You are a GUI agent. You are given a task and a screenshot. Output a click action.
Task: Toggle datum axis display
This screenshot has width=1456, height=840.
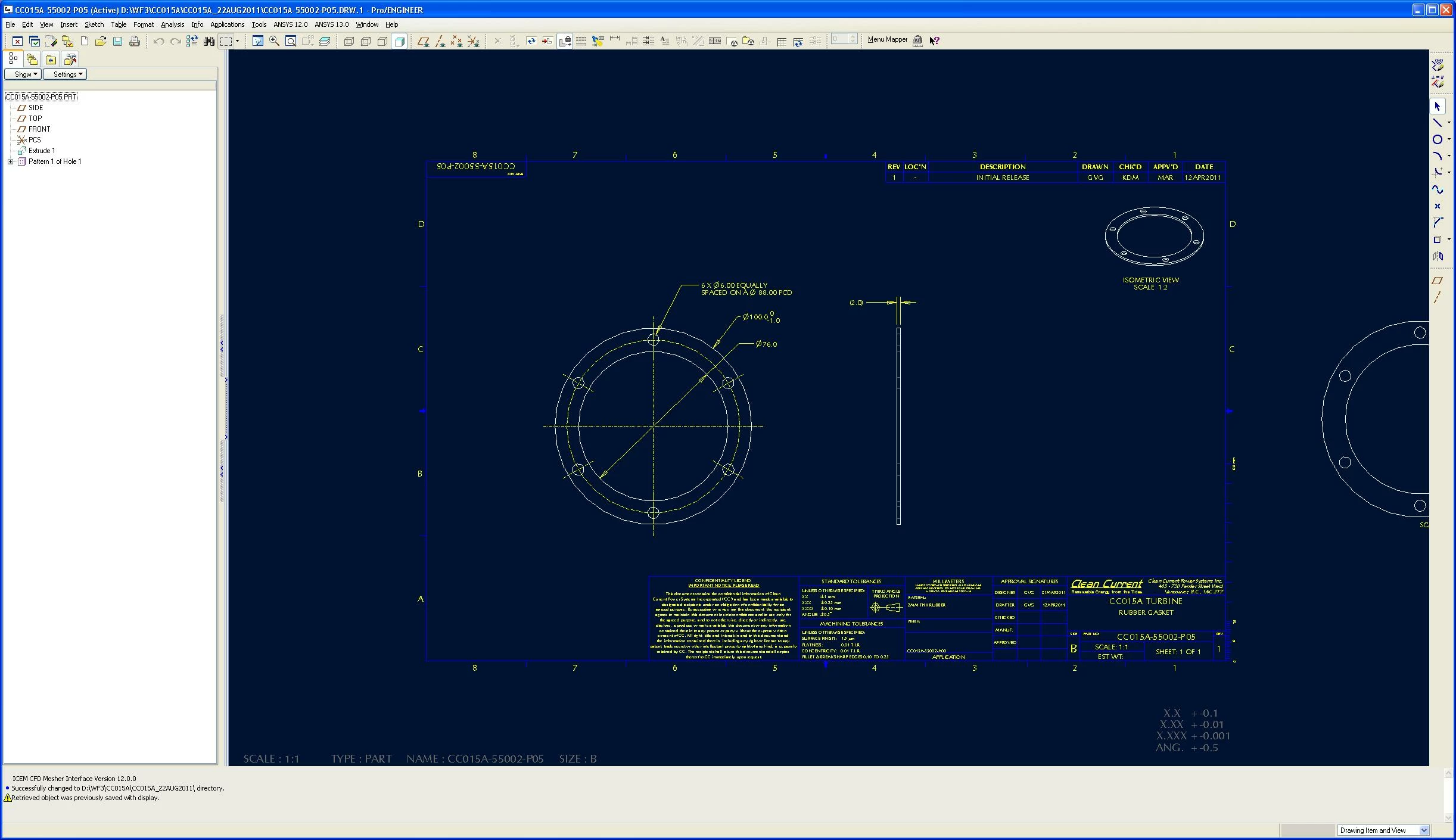440,41
